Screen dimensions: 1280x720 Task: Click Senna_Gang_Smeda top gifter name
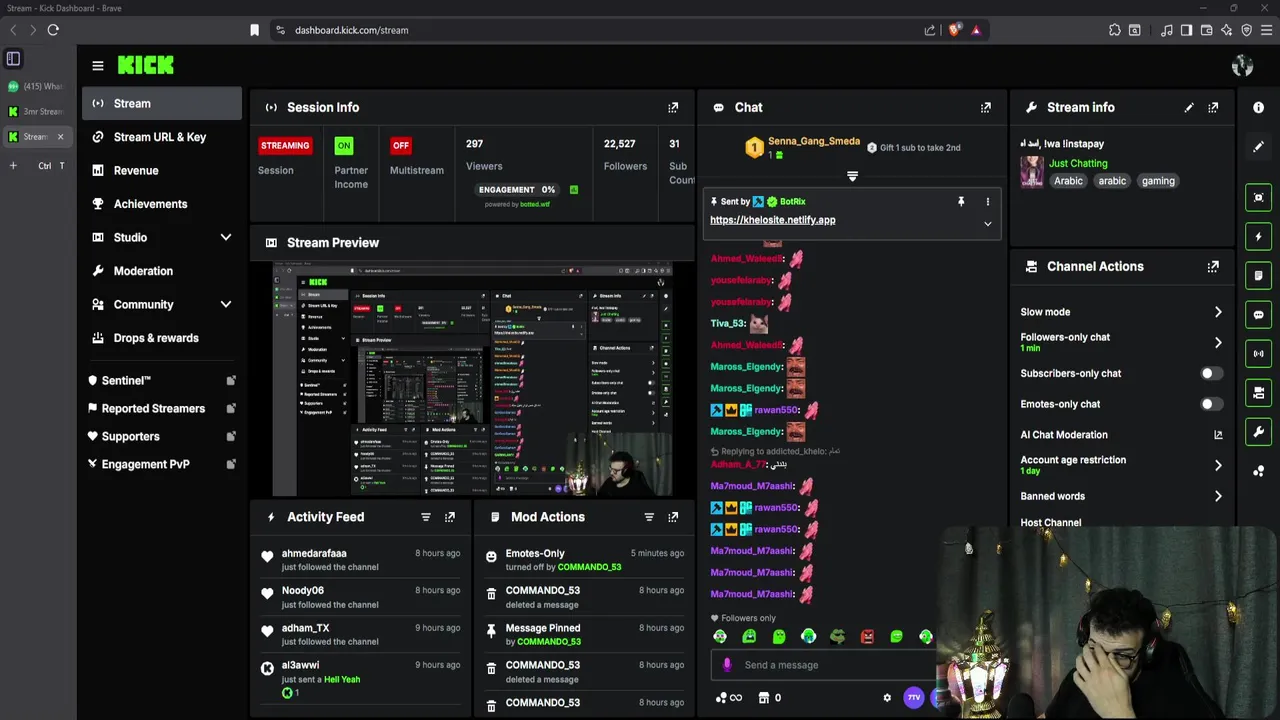(x=814, y=141)
